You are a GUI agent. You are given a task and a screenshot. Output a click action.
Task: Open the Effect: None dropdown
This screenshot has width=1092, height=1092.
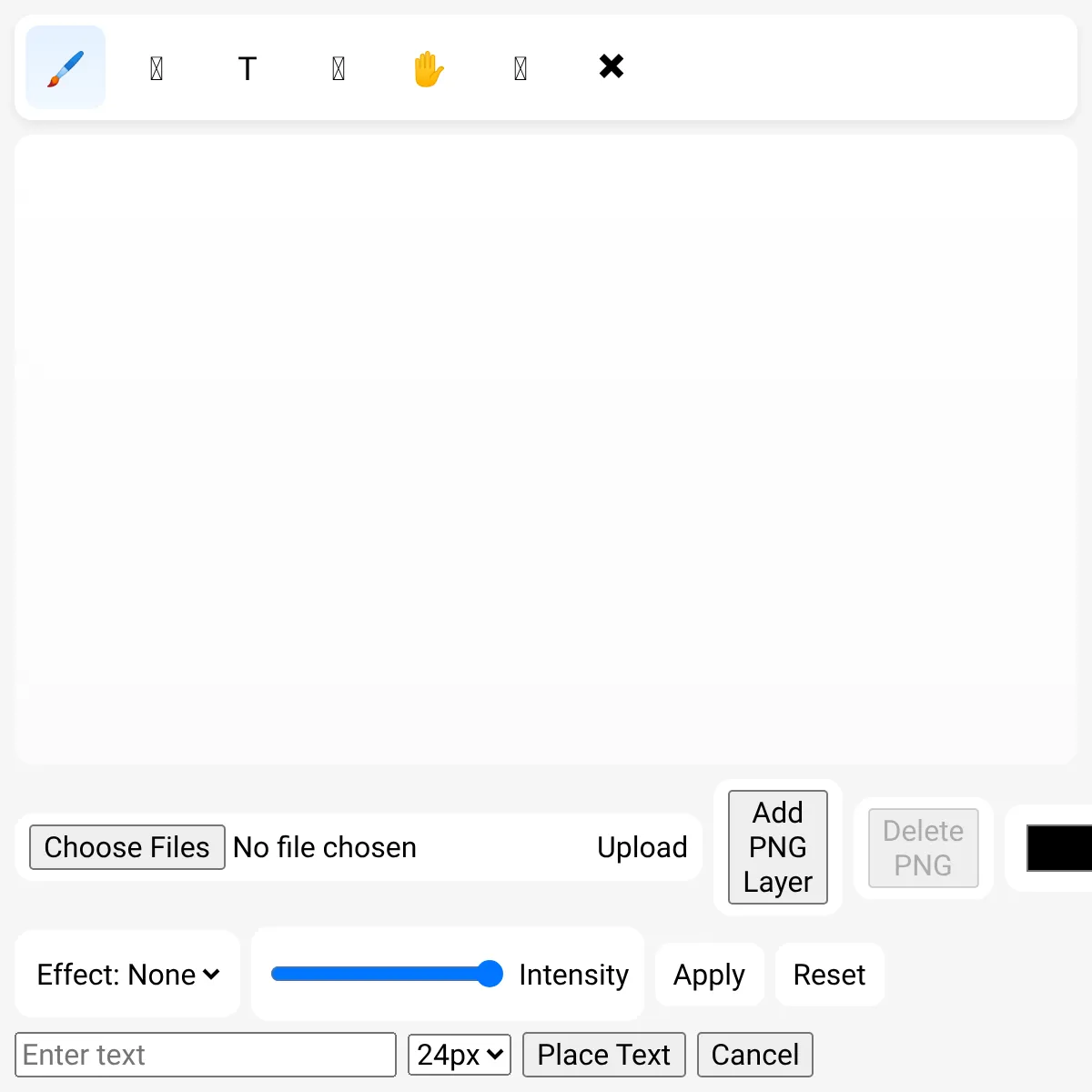point(127,975)
